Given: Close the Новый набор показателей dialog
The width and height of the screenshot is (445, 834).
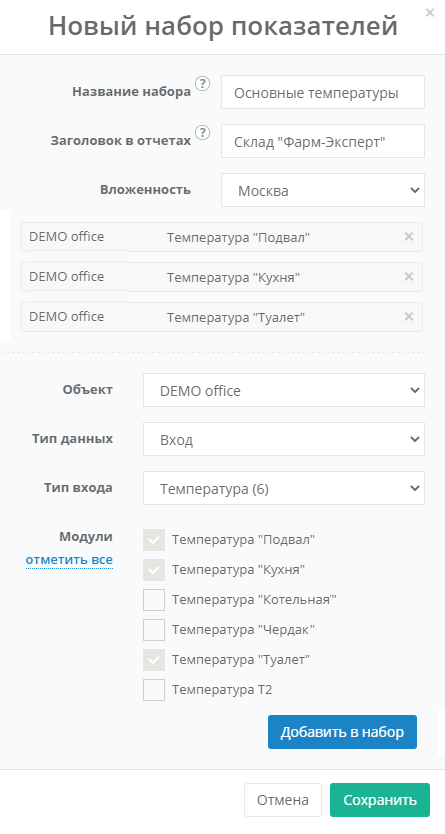Looking at the screenshot, I should (430, 12).
